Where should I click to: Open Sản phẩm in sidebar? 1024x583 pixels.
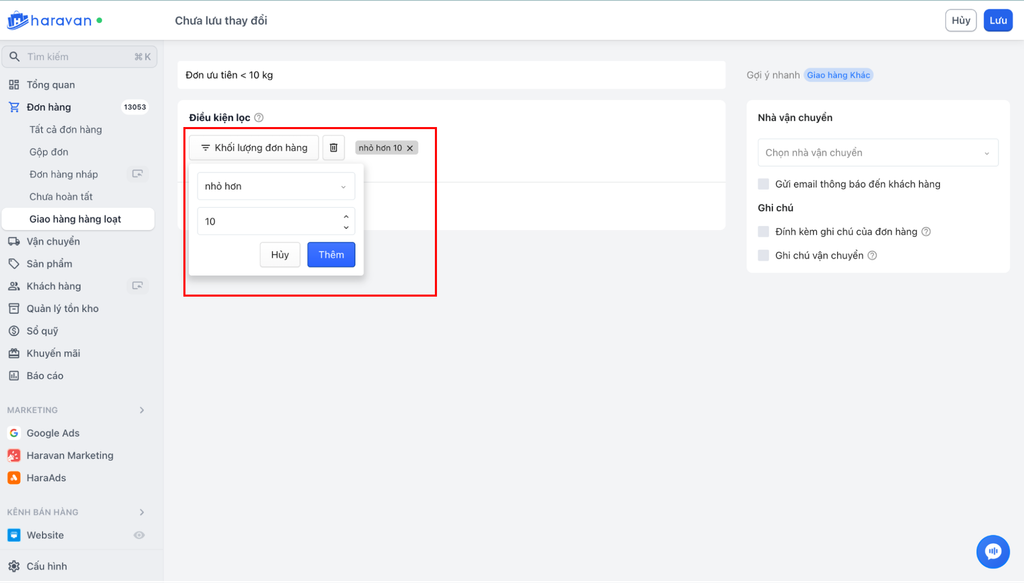point(49,264)
